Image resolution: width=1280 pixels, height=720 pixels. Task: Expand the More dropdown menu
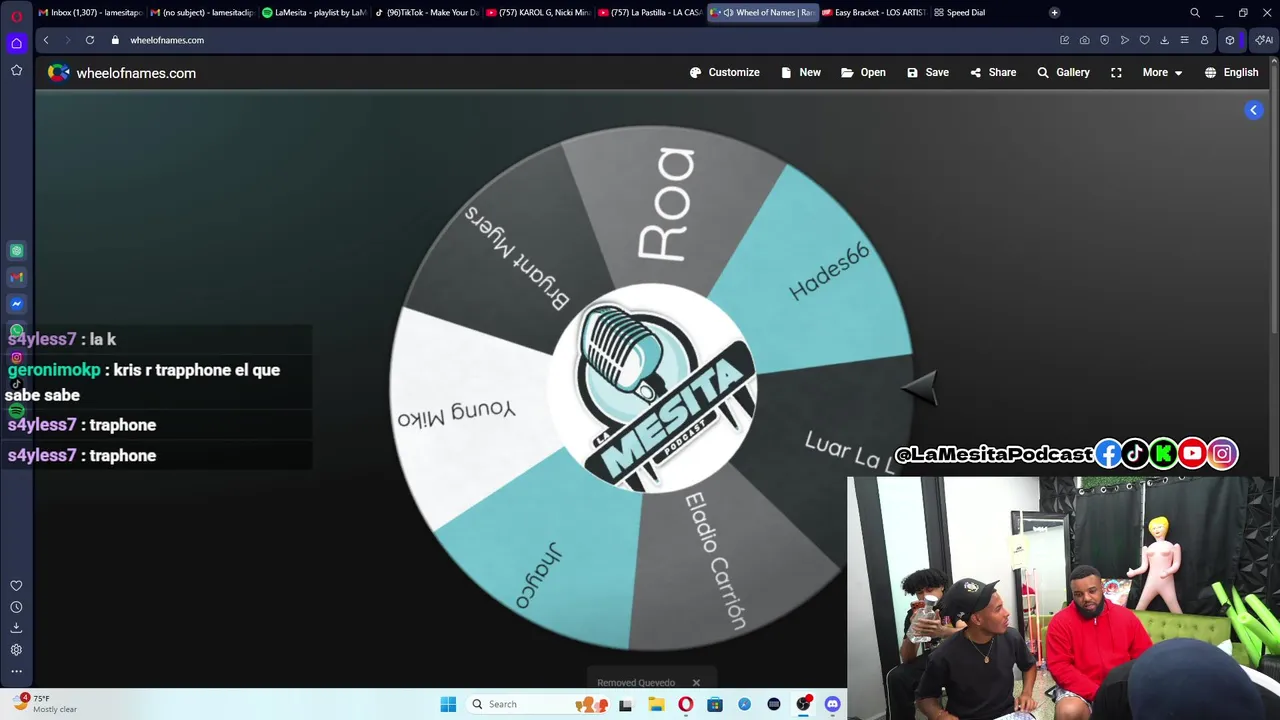[x=1162, y=72]
